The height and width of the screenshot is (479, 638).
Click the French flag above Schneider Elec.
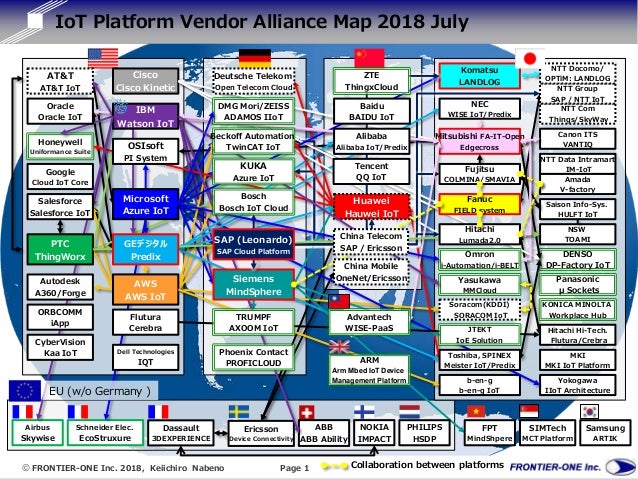78,412
